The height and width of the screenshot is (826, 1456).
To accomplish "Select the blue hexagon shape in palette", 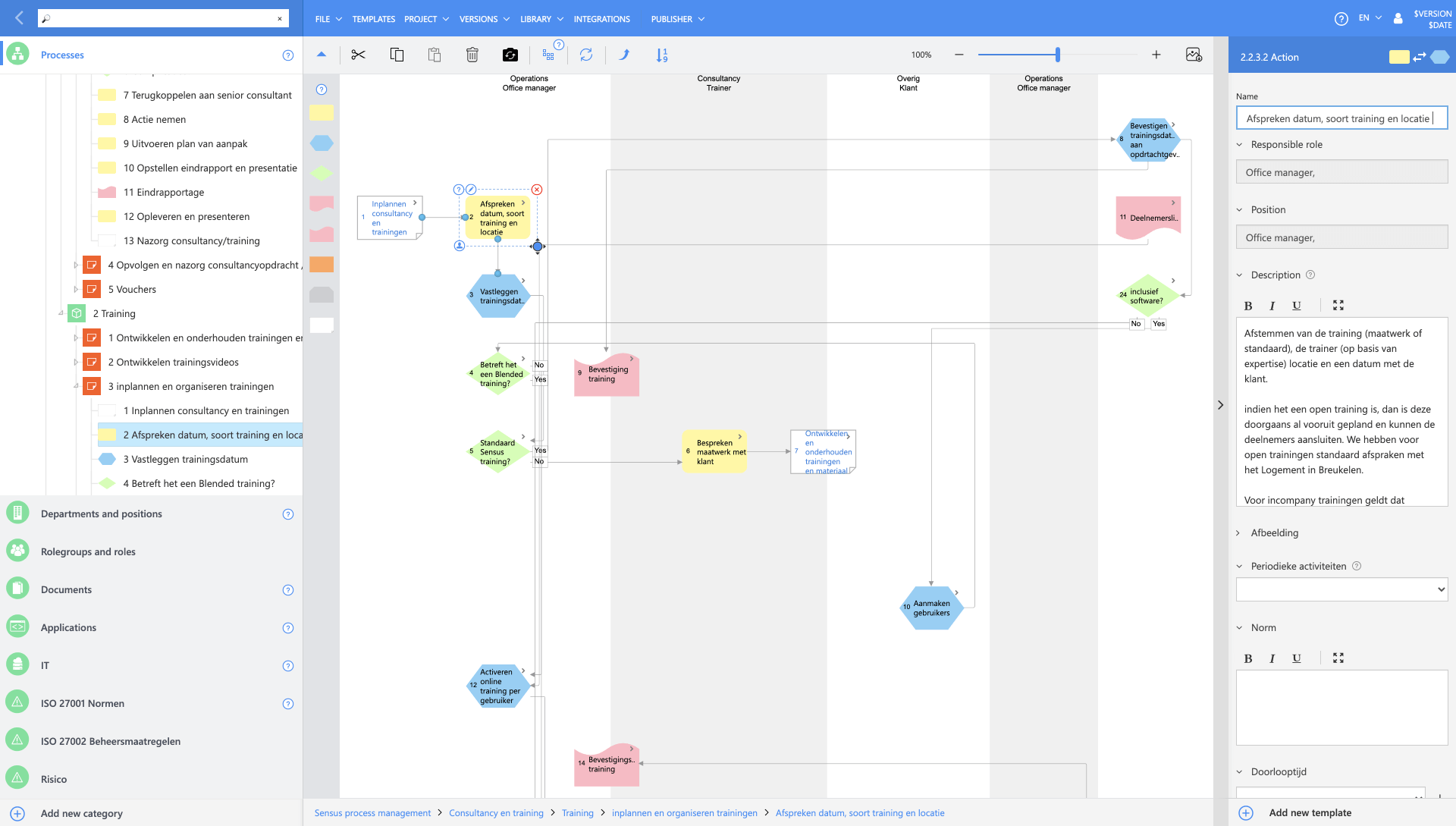I will [x=322, y=143].
